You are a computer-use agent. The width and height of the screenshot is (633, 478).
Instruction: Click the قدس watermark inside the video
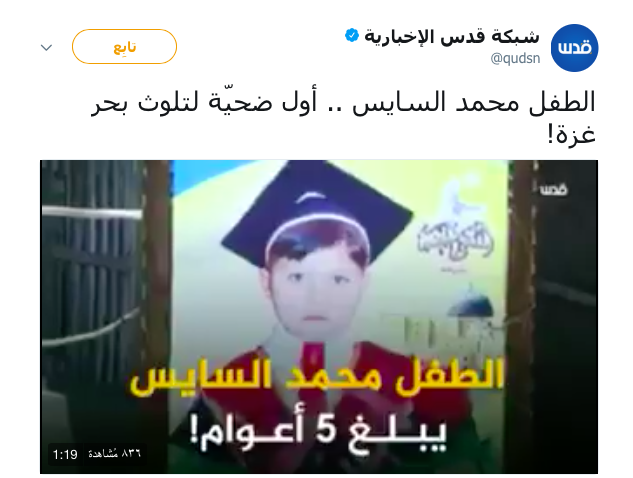point(554,189)
